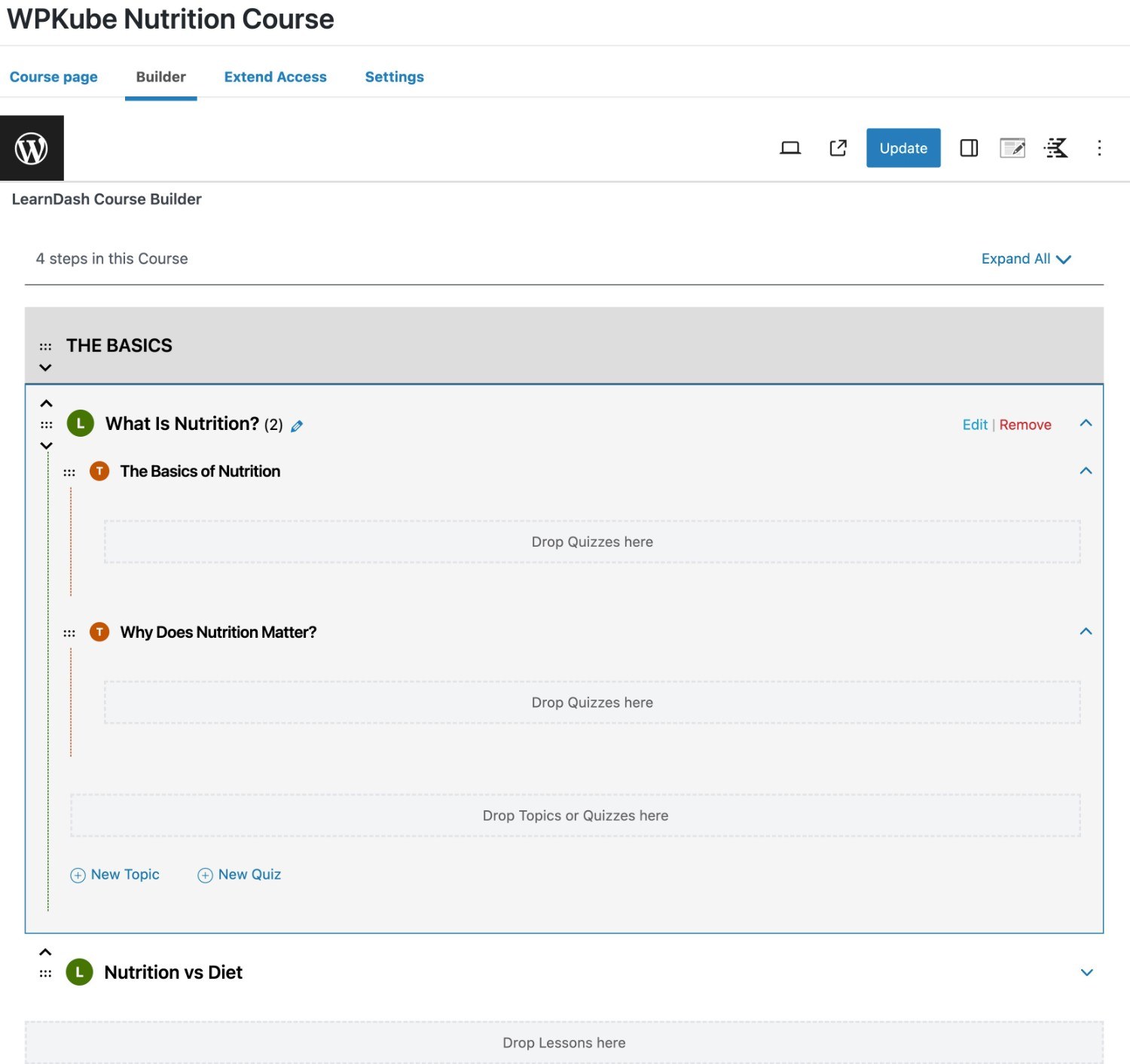Viewport: 1130px width, 1064px height.
Task: Rename What Is Nutrition with pencil icon
Action: [x=297, y=426]
